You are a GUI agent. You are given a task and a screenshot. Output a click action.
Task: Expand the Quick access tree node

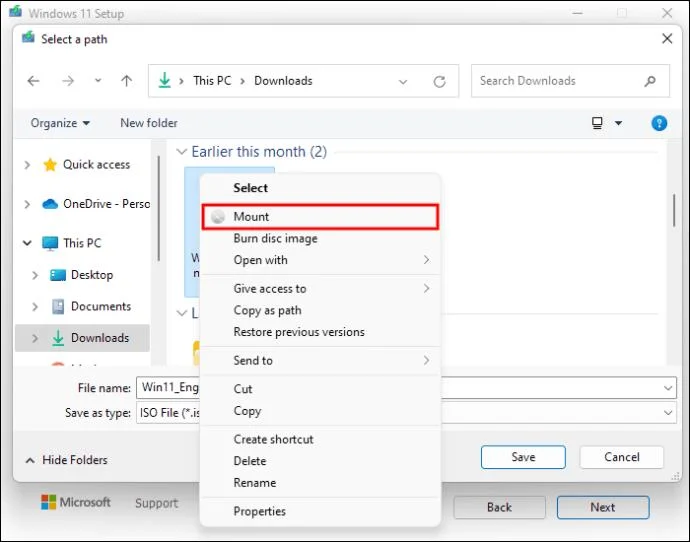[27, 165]
